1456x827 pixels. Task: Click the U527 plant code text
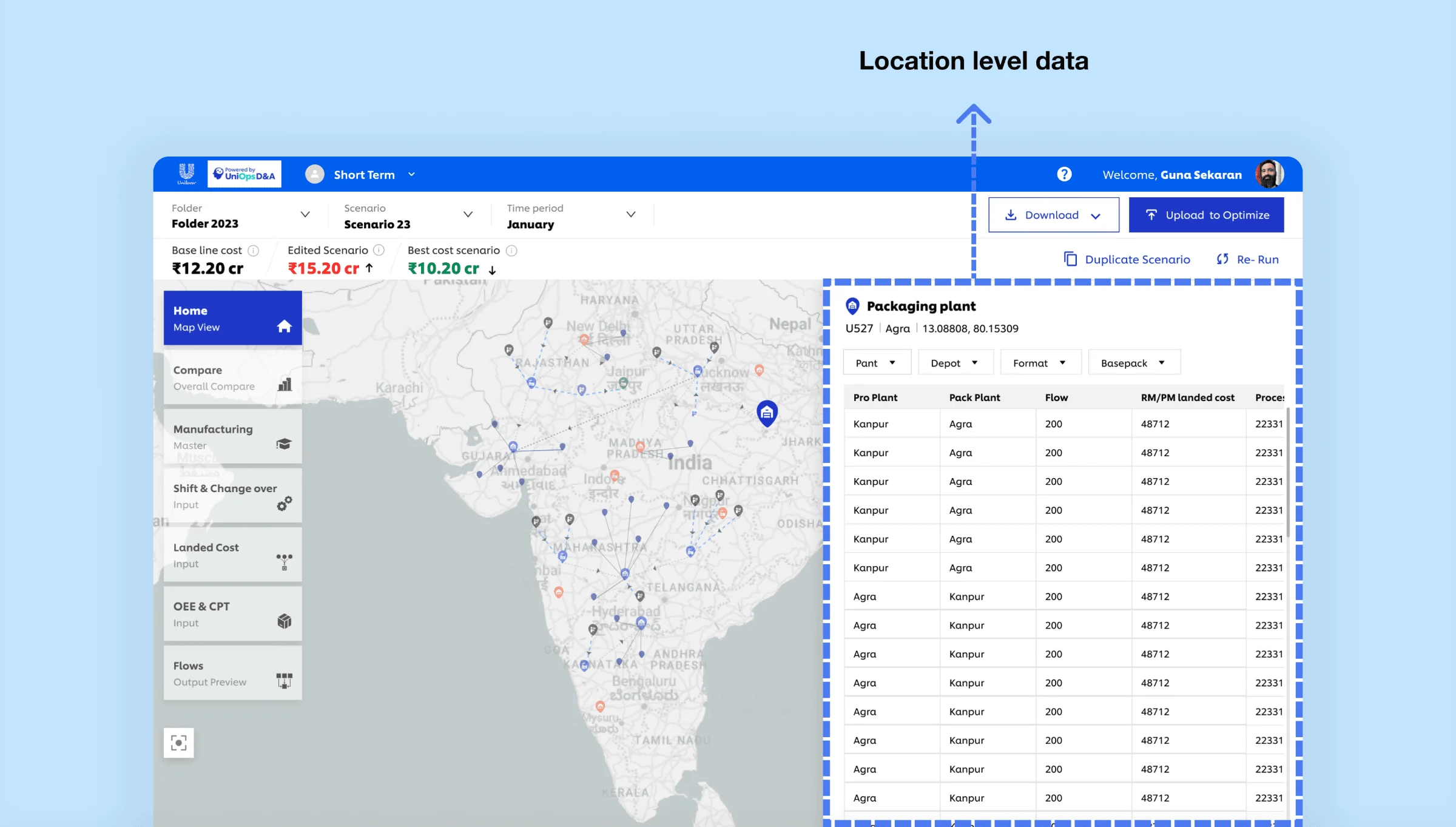click(859, 328)
